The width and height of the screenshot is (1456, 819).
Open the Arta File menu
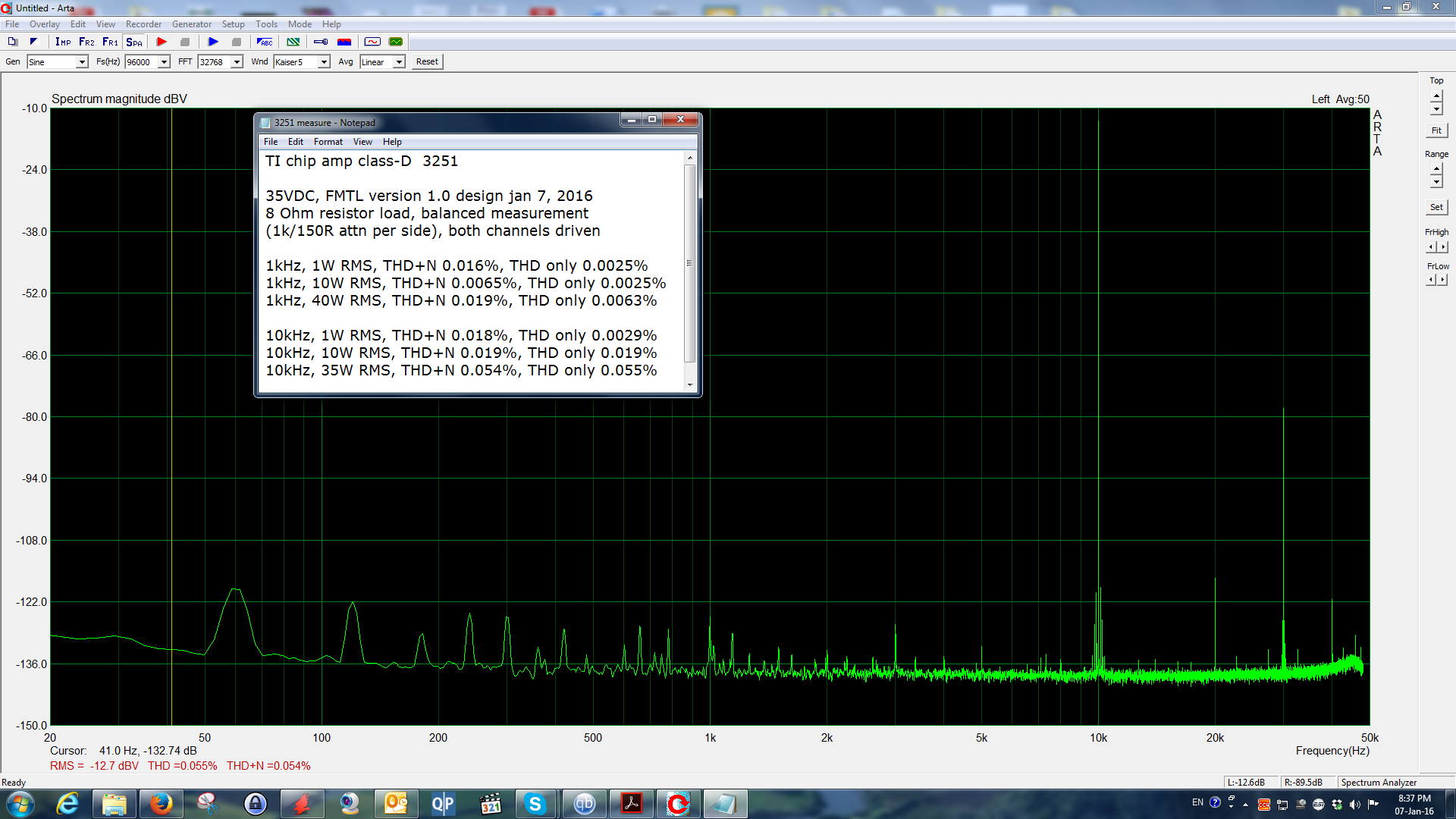12,24
